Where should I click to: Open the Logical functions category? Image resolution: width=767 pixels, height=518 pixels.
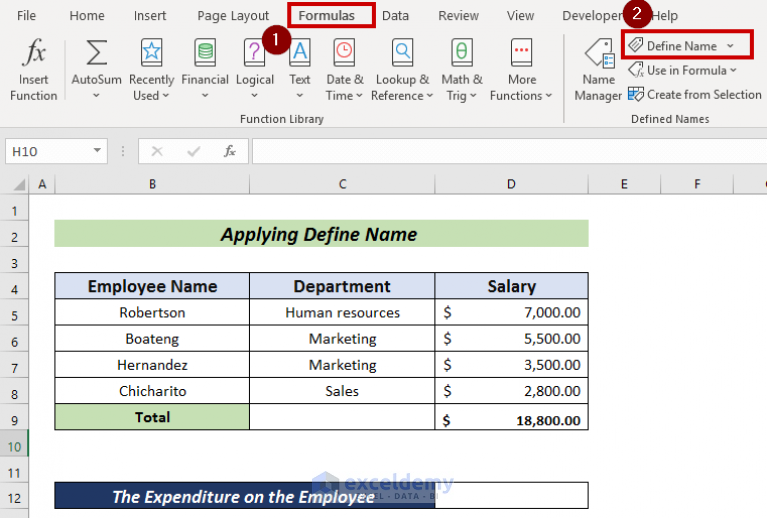[x=254, y=69]
